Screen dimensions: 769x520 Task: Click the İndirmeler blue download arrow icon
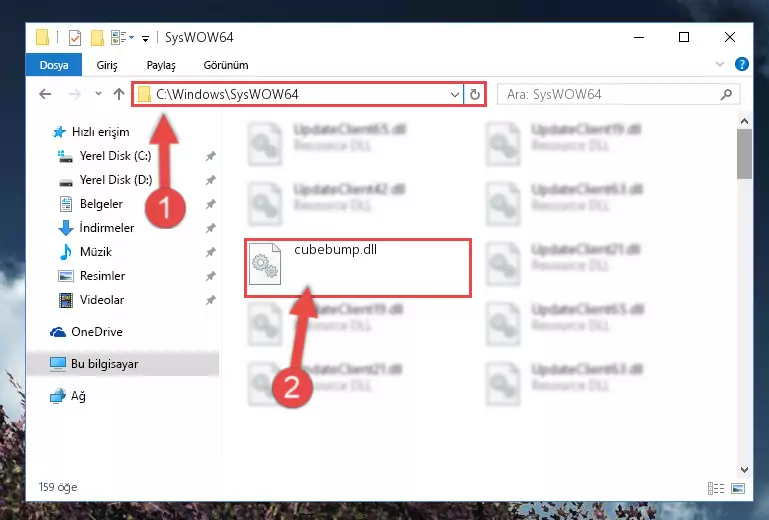[x=66, y=228]
